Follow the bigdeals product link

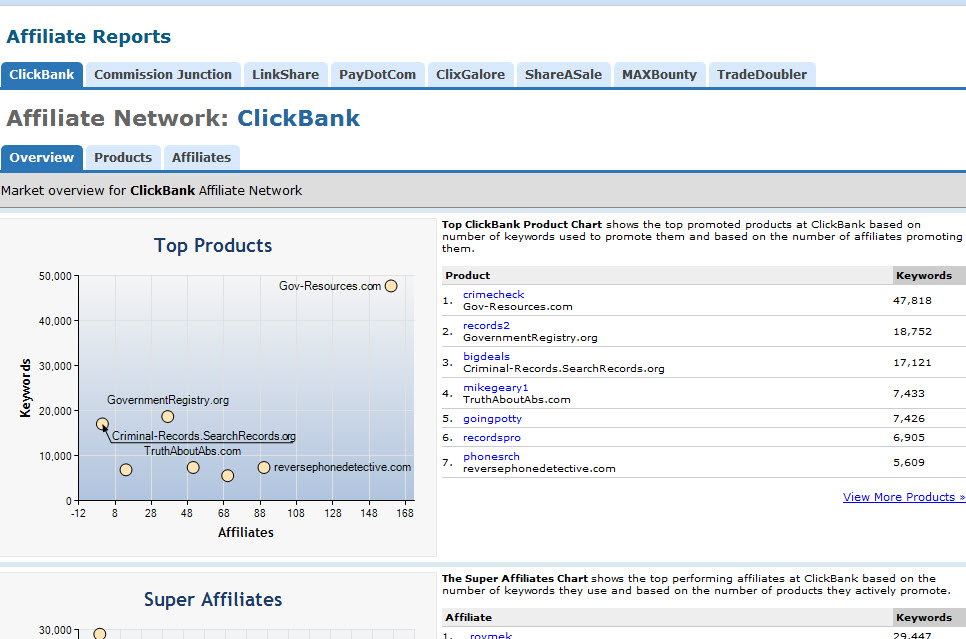[486, 356]
